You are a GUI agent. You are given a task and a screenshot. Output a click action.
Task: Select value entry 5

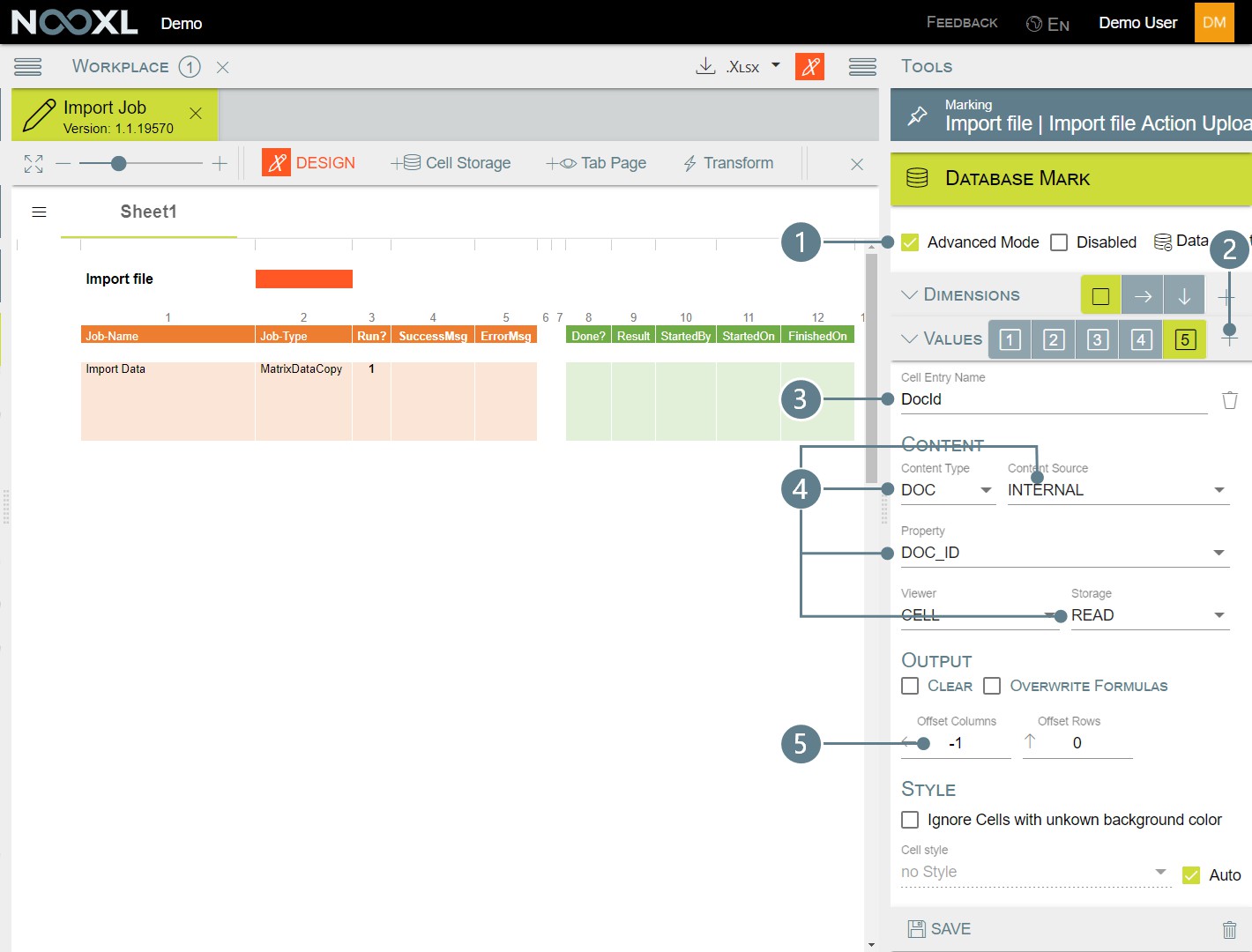click(1185, 339)
